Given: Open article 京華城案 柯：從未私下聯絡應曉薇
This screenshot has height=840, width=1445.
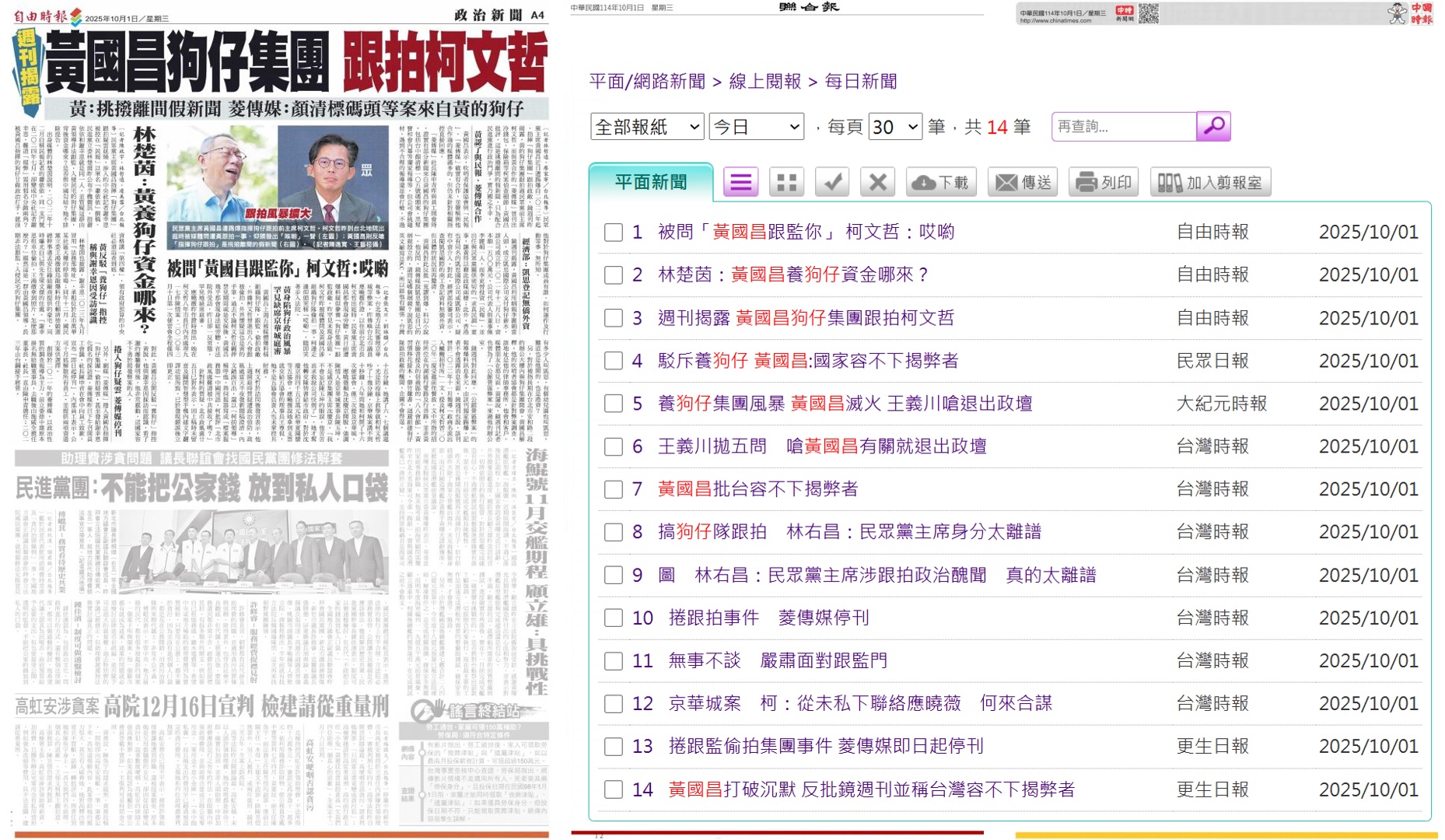Looking at the screenshot, I should coord(860,704).
